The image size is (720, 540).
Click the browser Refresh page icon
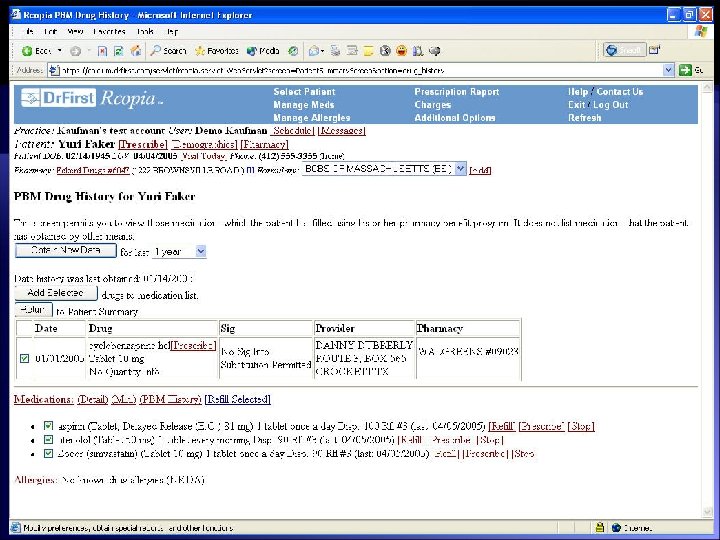[x=119, y=51]
